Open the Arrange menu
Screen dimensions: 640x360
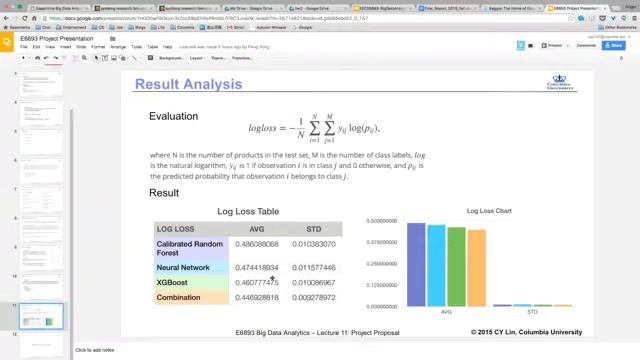[x=118, y=47]
